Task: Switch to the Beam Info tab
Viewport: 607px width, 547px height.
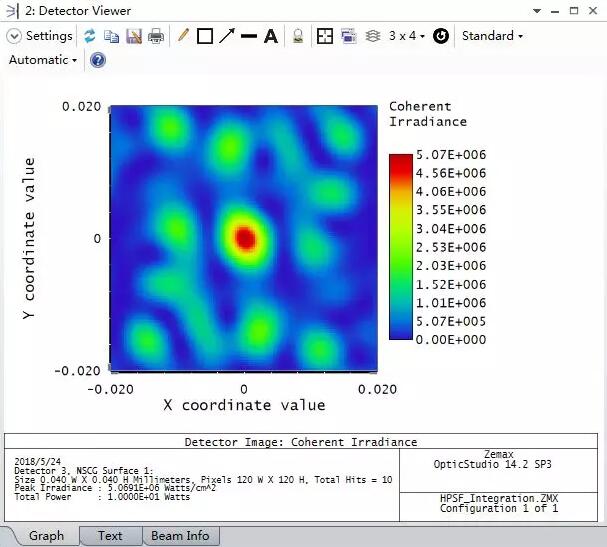Action: point(180,536)
